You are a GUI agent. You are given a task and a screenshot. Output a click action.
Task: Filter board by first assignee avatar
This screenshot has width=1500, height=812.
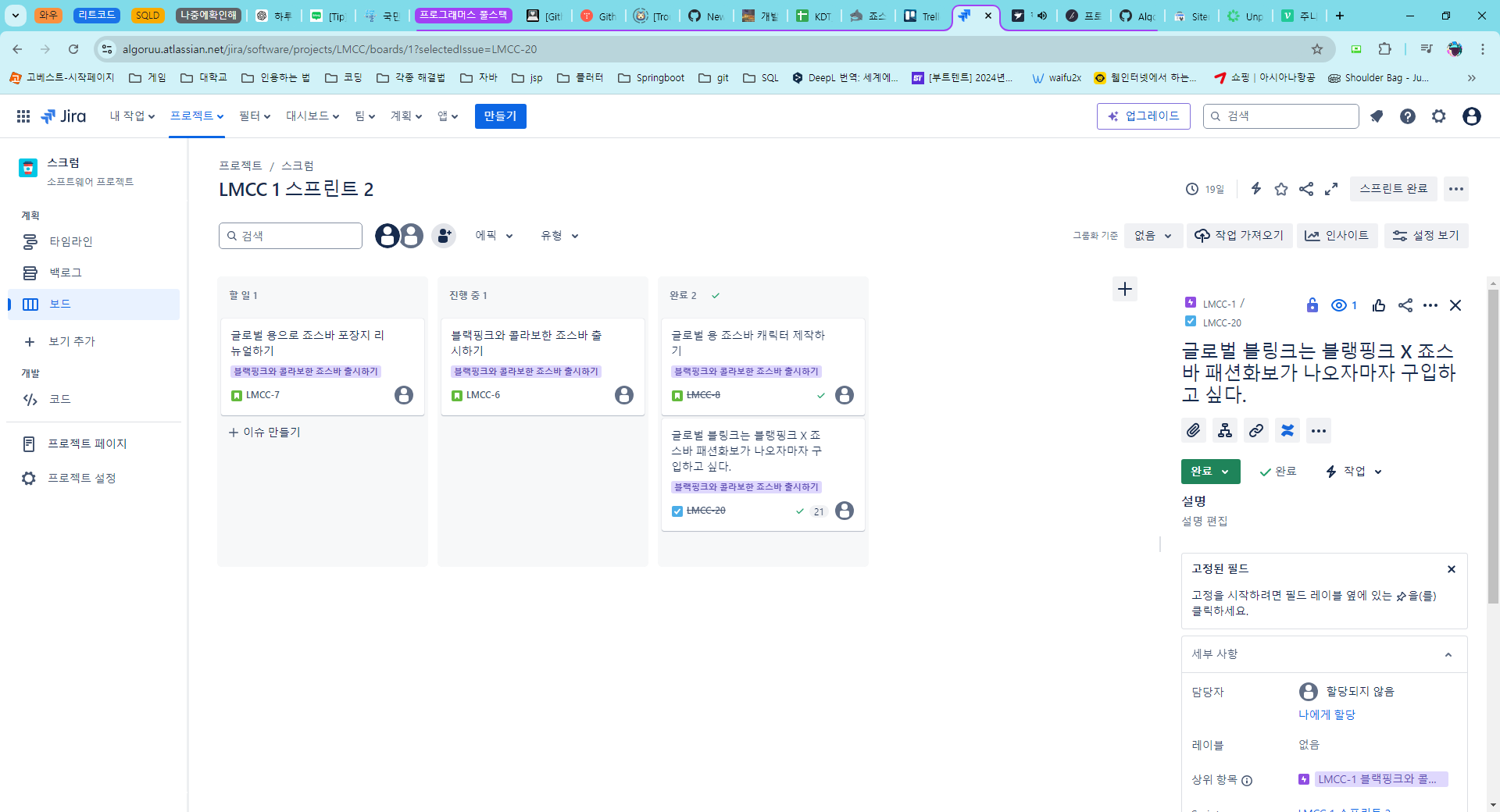pyautogui.click(x=387, y=236)
